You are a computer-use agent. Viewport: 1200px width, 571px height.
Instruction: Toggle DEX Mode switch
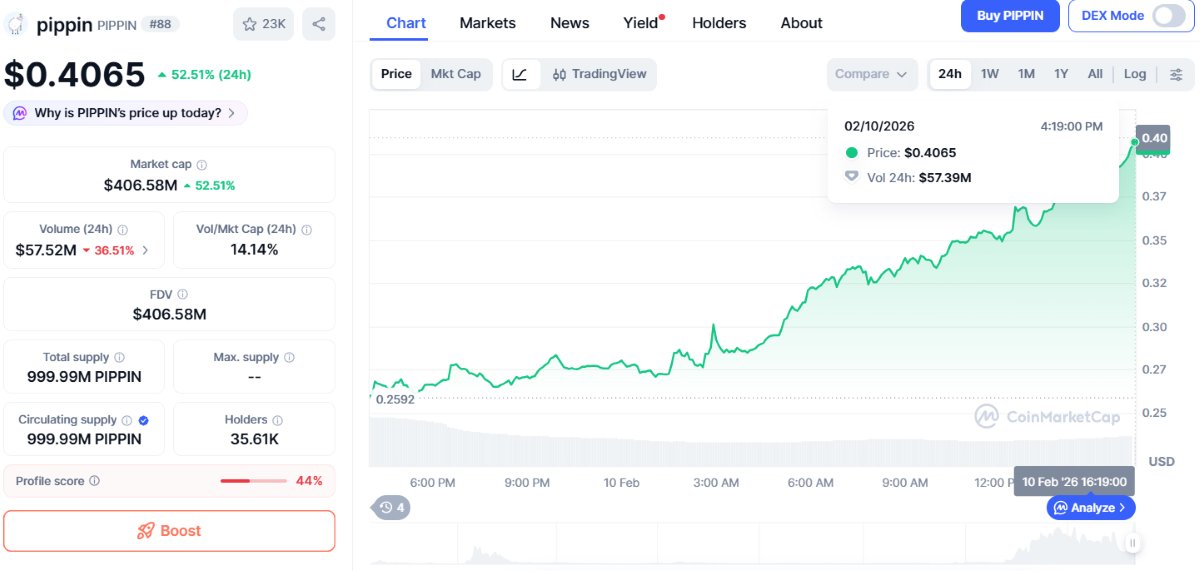1168,15
